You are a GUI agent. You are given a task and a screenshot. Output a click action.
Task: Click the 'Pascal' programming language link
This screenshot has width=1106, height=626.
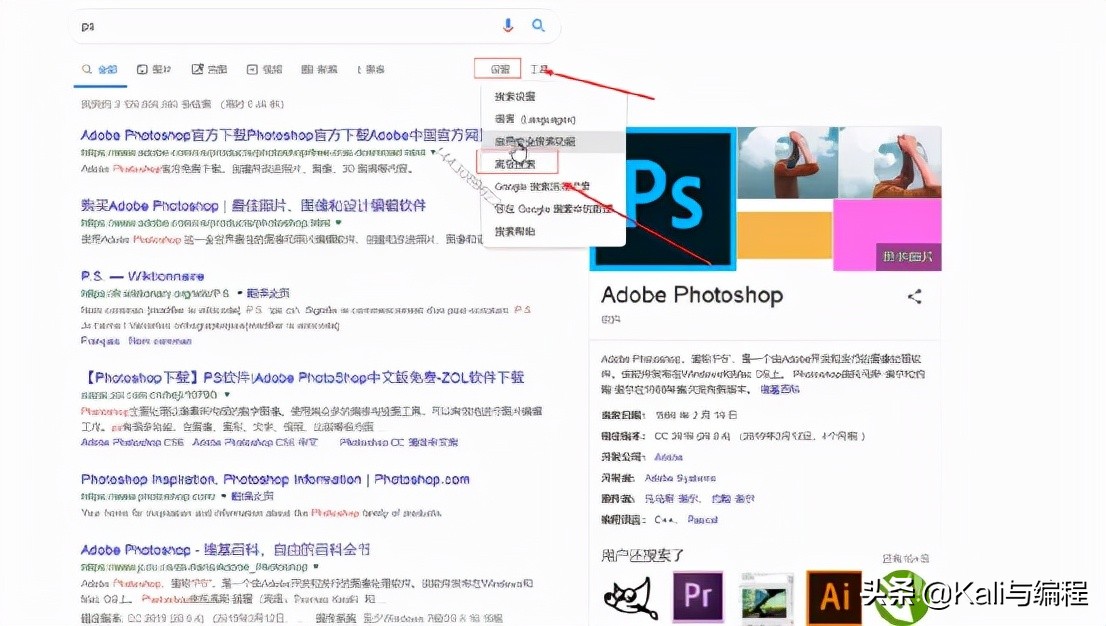click(703, 519)
